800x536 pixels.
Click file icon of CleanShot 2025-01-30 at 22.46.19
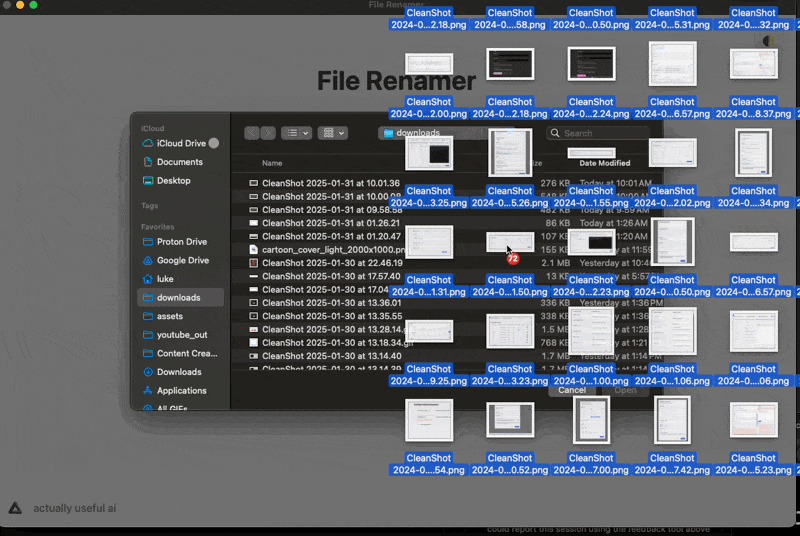[x=254, y=263]
